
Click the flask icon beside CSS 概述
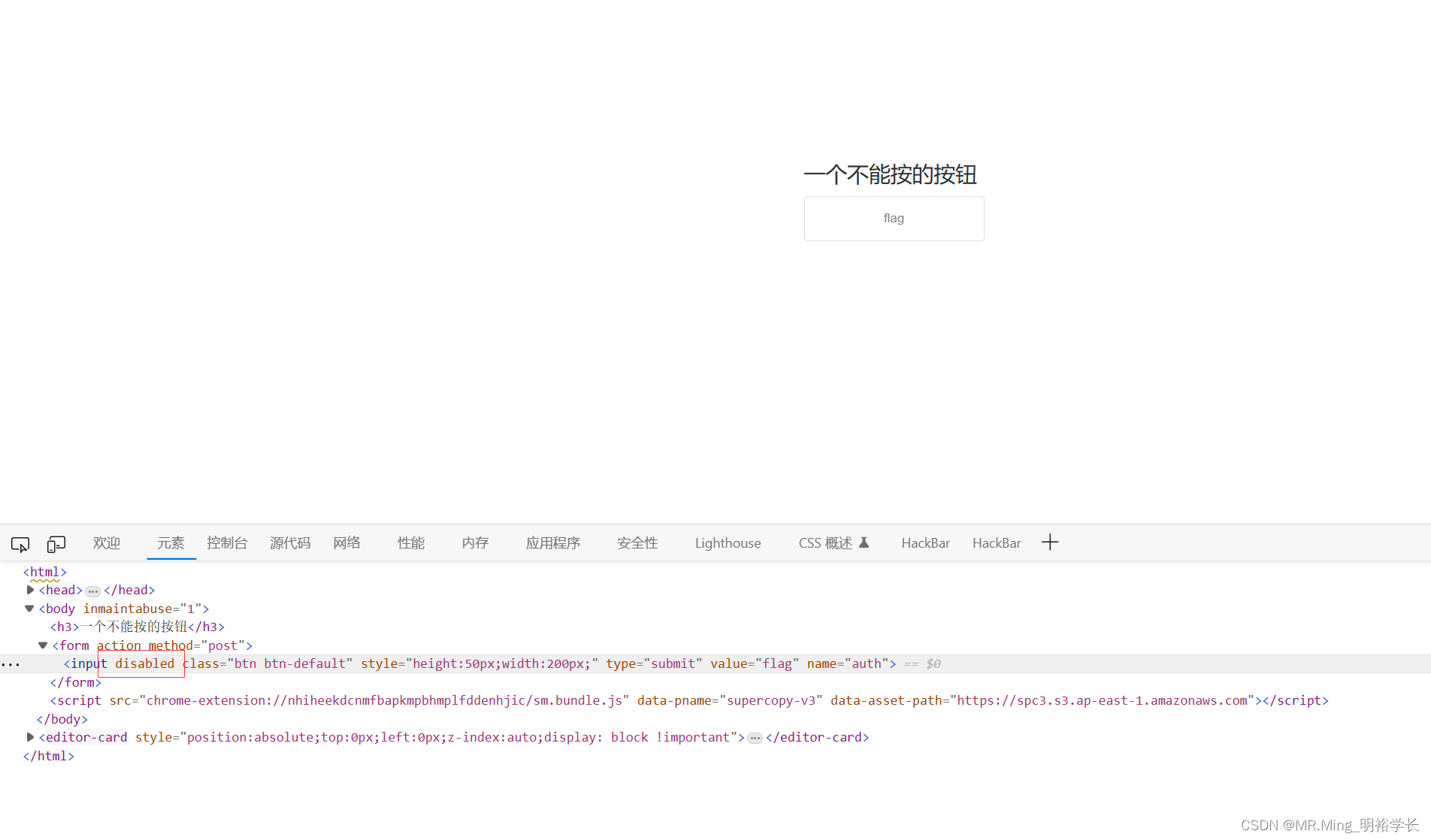coord(863,542)
